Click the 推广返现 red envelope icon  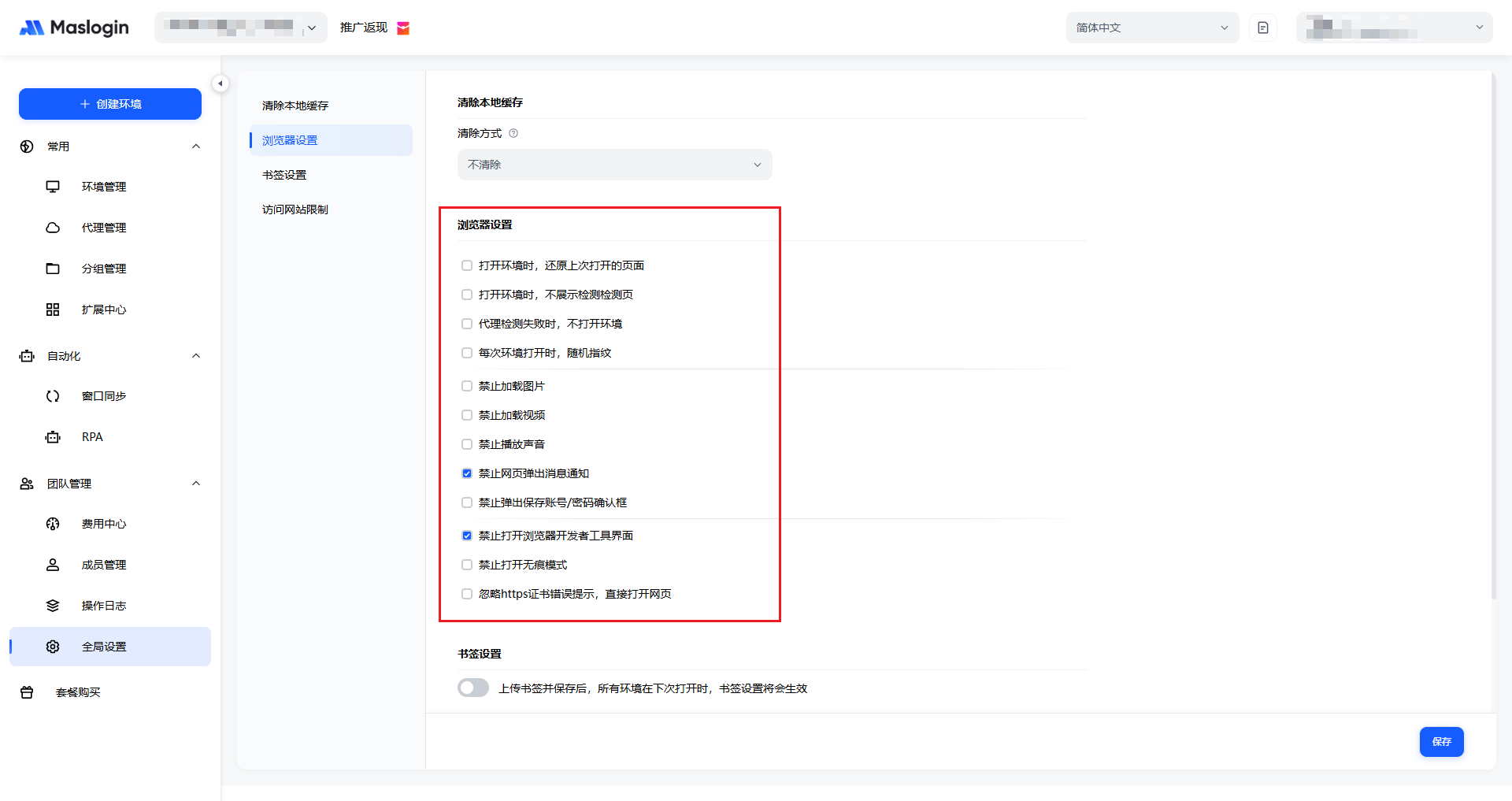tap(403, 28)
